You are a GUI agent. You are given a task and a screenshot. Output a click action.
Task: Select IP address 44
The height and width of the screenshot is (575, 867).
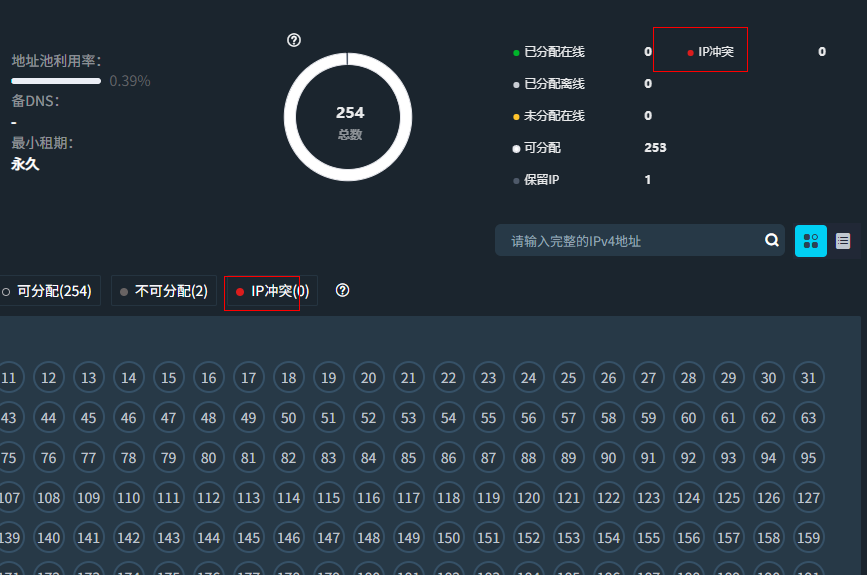49,418
